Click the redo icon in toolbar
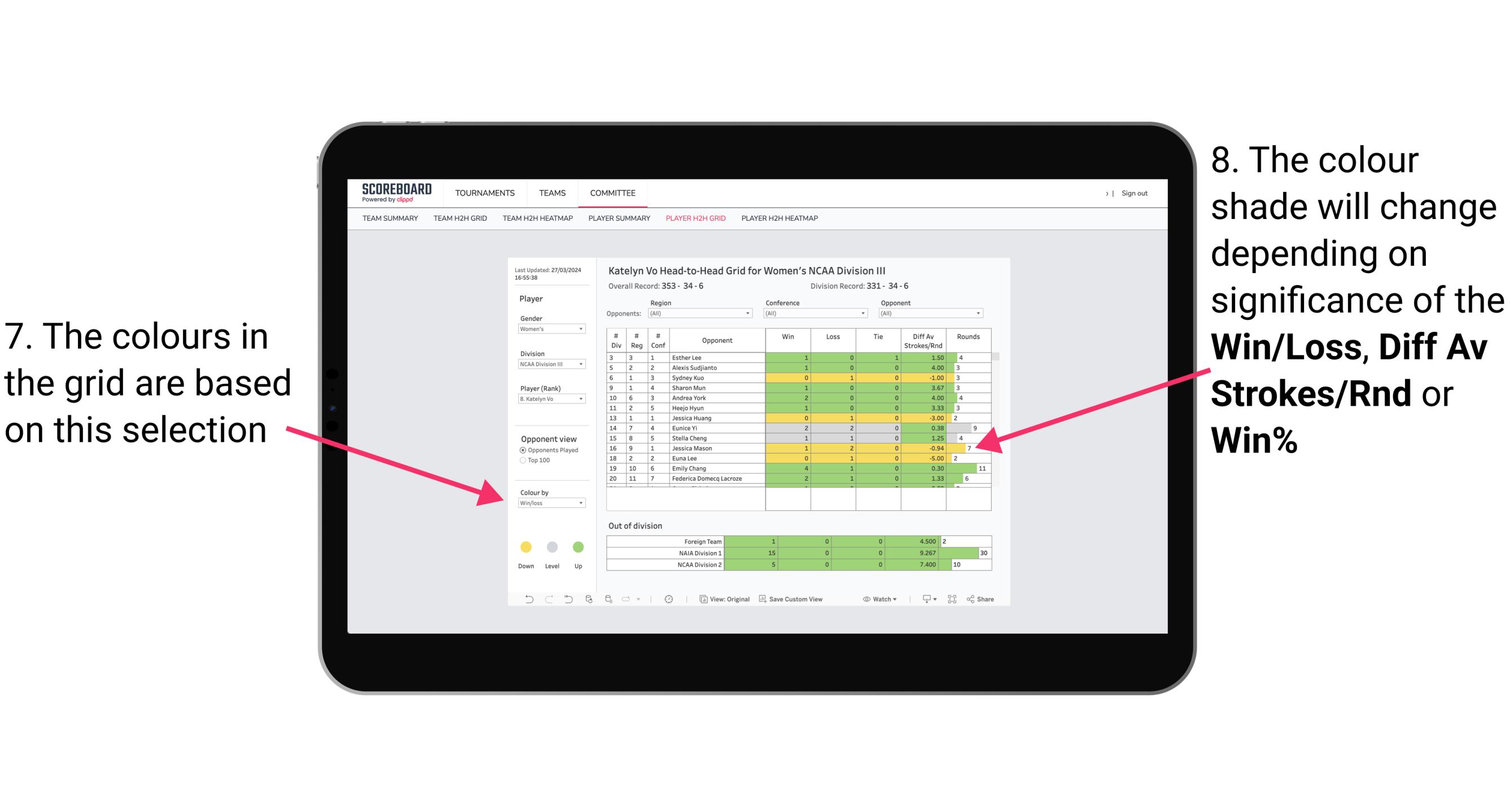This screenshot has height=812, width=1510. (542, 601)
